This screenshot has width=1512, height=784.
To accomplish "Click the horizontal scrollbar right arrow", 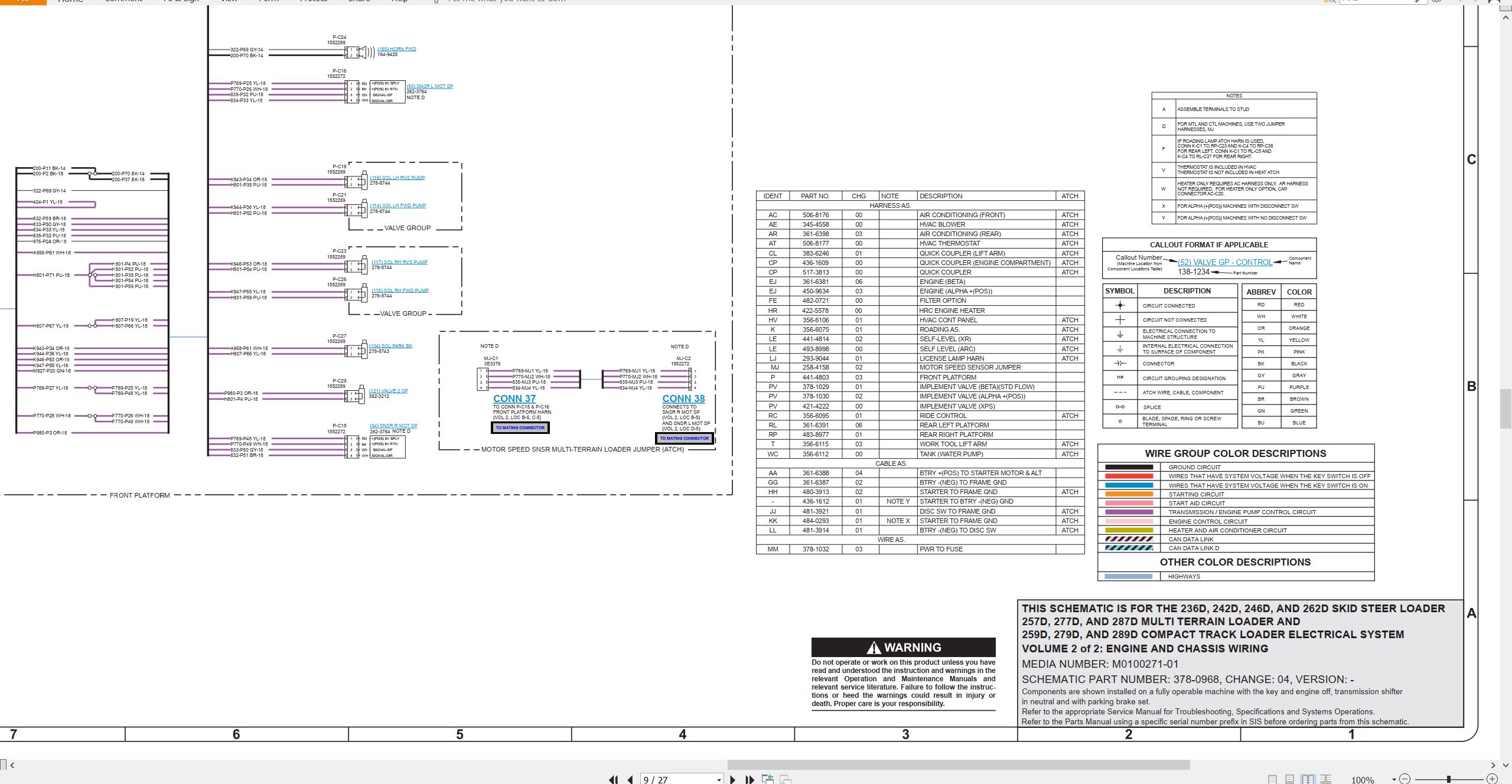I will (x=1493, y=765).
